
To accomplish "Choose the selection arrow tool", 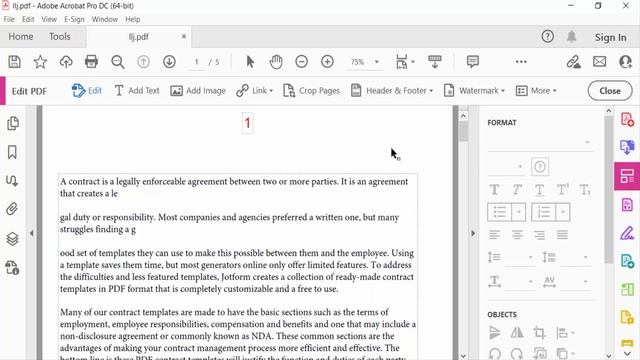I will tap(250, 62).
